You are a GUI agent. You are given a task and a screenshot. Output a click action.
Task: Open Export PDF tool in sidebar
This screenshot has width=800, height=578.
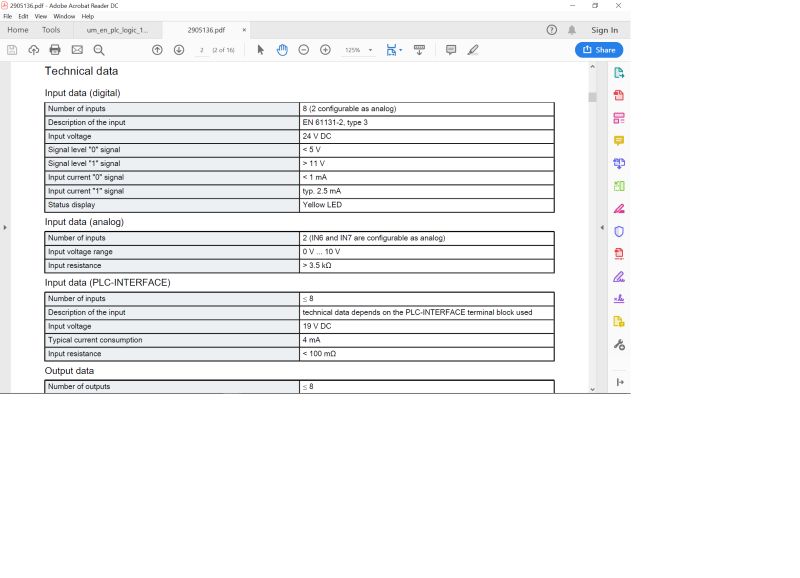pos(619,73)
